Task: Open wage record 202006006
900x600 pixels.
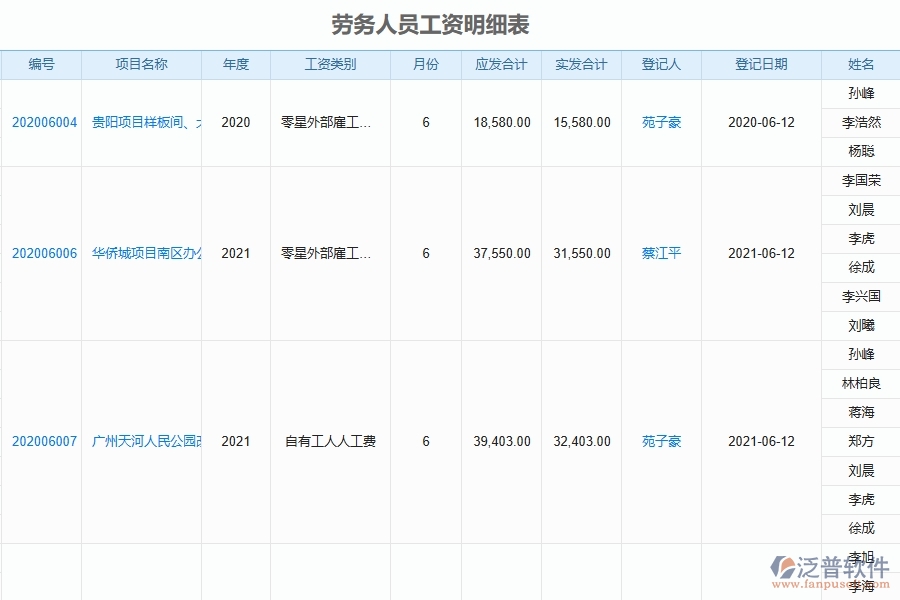Action: click(x=41, y=253)
